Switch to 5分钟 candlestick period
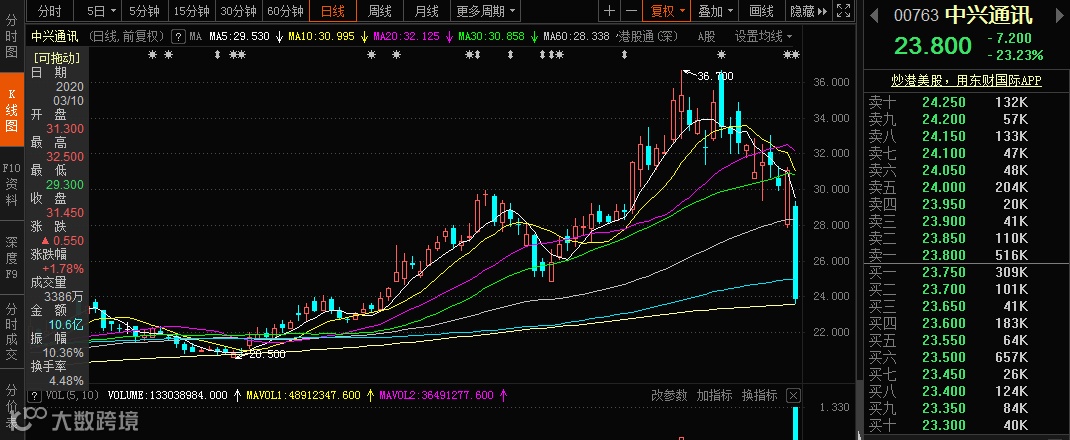The image size is (1070, 440). (x=144, y=11)
